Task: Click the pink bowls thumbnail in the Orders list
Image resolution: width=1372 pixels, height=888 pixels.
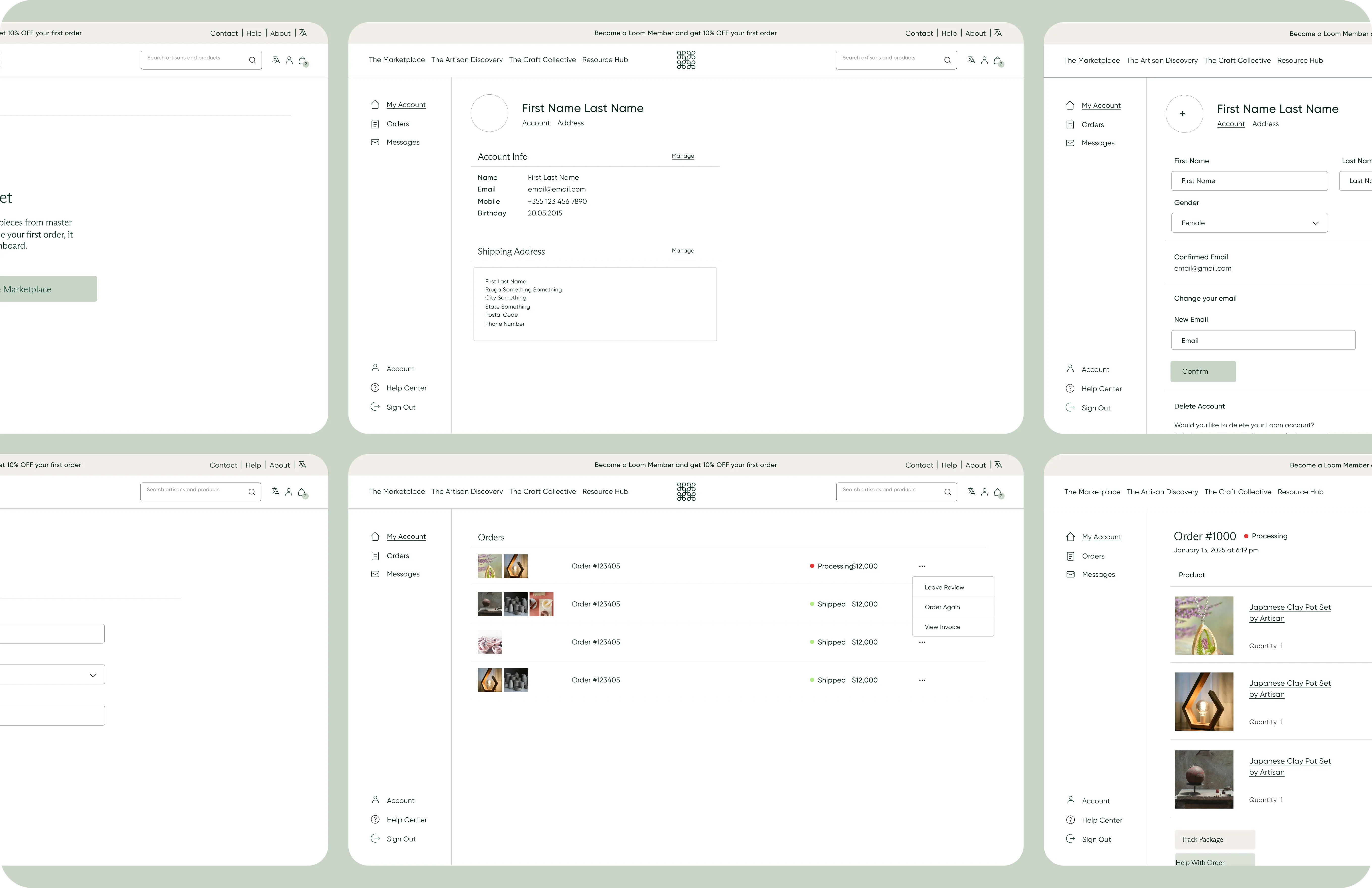Action: (490, 642)
